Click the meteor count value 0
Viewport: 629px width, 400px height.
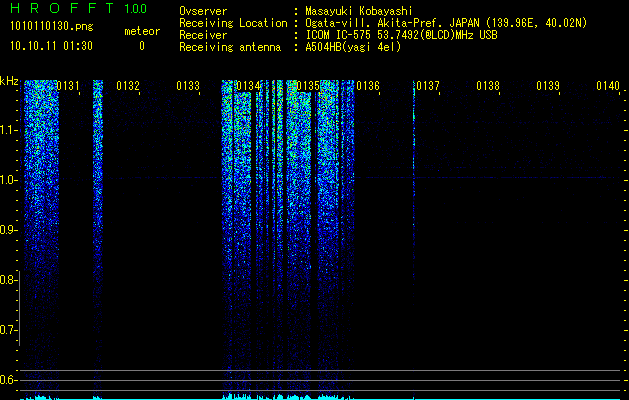(142, 46)
